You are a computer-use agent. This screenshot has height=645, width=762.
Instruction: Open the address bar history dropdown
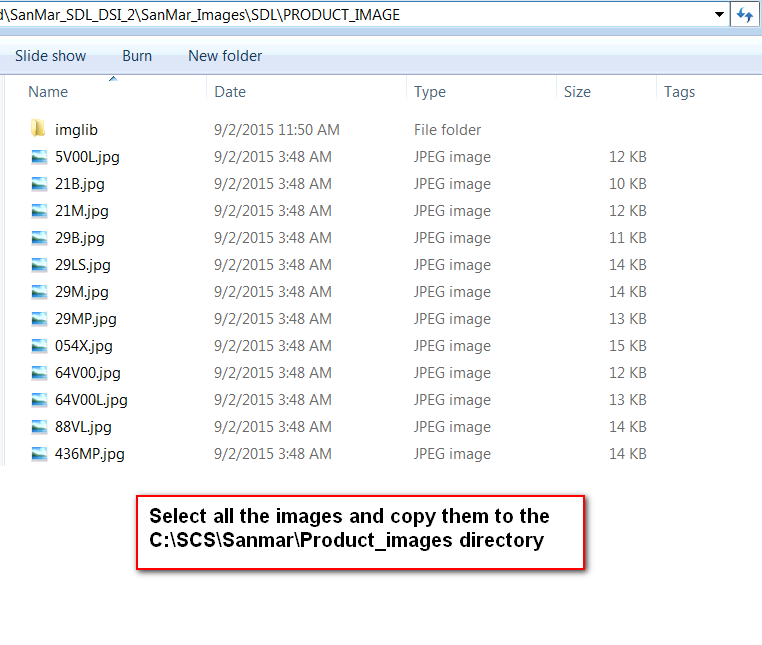719,15
